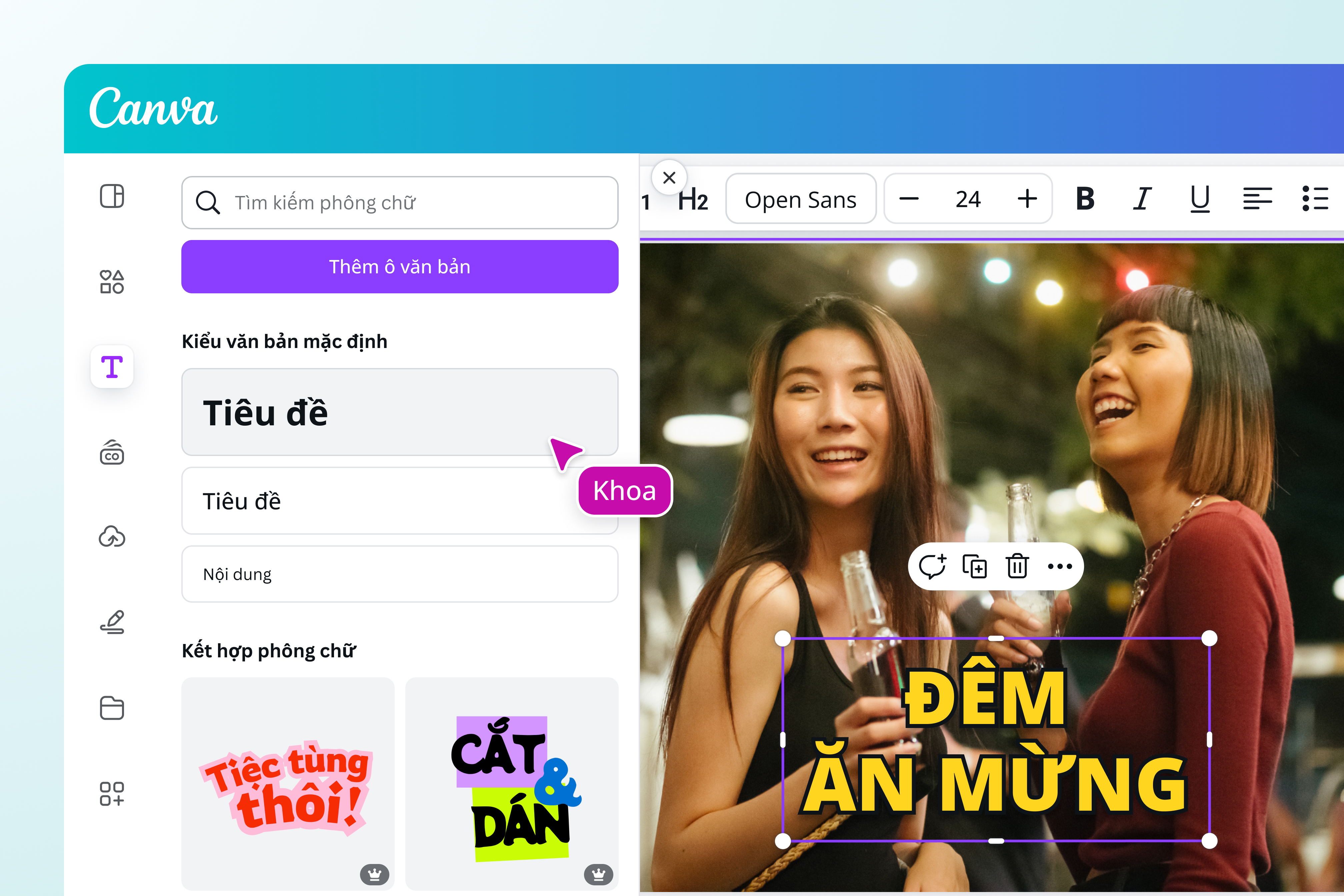This screenshot has height=896, width=1344.
Task: Open the Uploads cloud icon
Action: tap(112, 537)
